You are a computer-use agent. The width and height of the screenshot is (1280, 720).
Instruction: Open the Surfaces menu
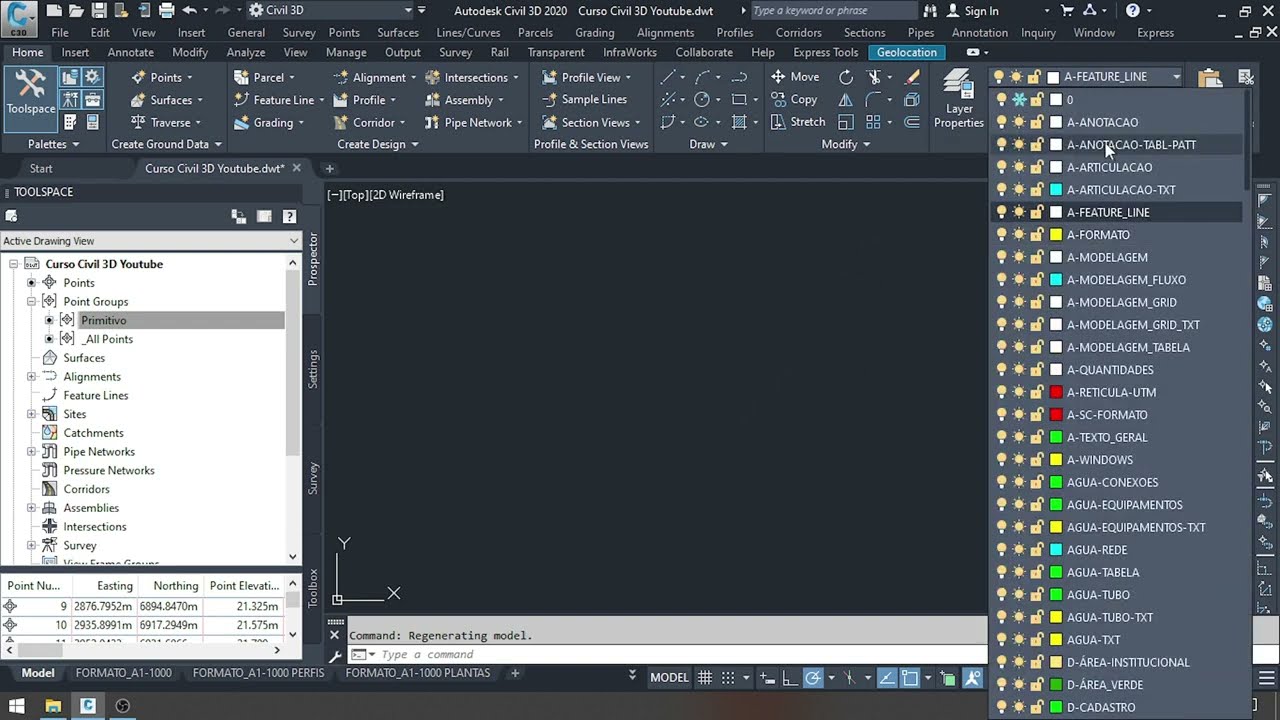398,33
